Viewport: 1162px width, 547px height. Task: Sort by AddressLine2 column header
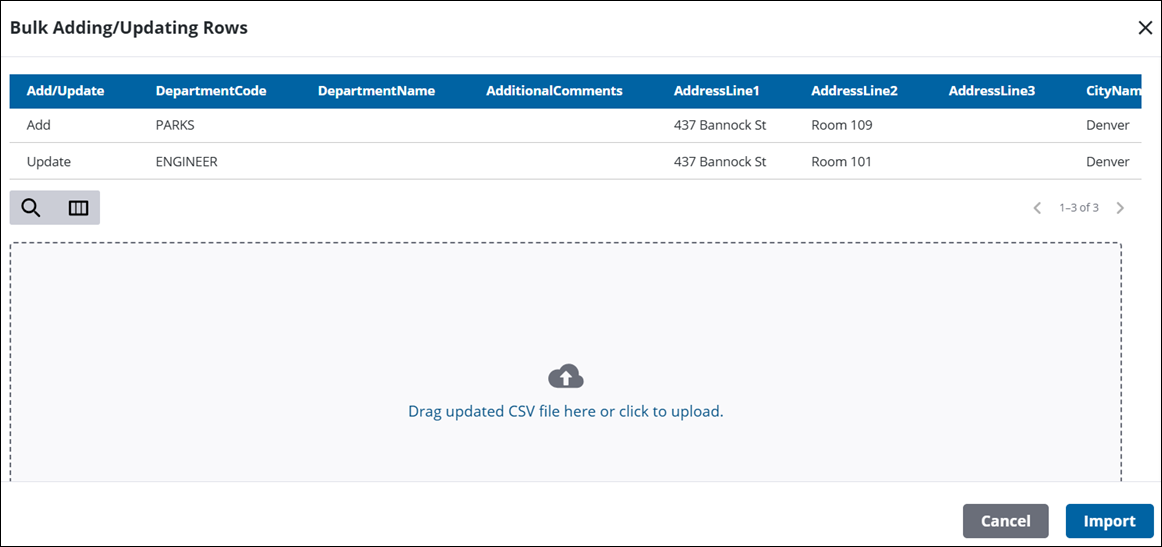pyautogui.click(x=854, y=91)
